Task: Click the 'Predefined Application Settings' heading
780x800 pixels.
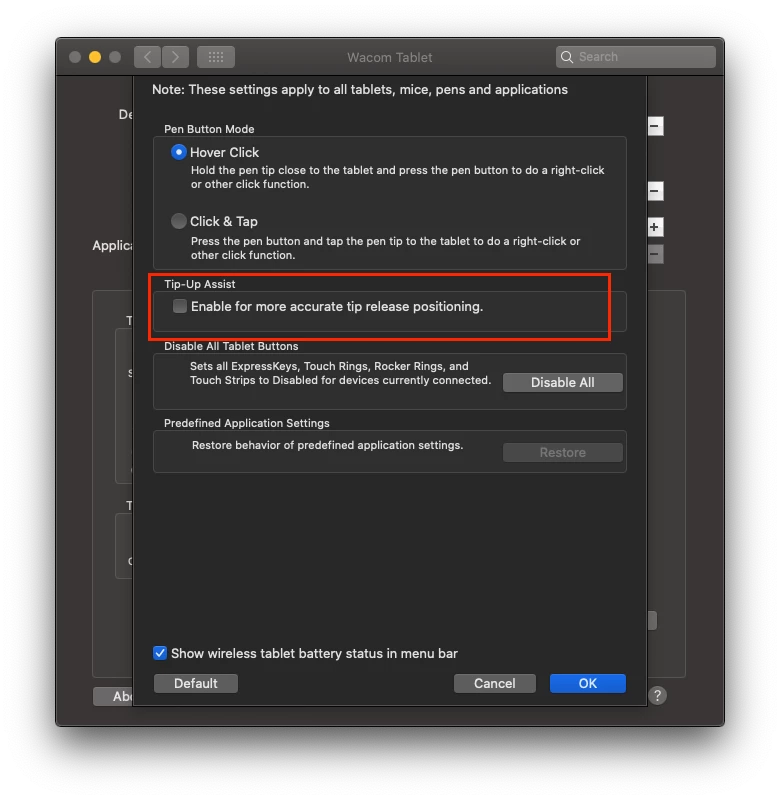Action: pyautogui.click(x=246, y=423)
